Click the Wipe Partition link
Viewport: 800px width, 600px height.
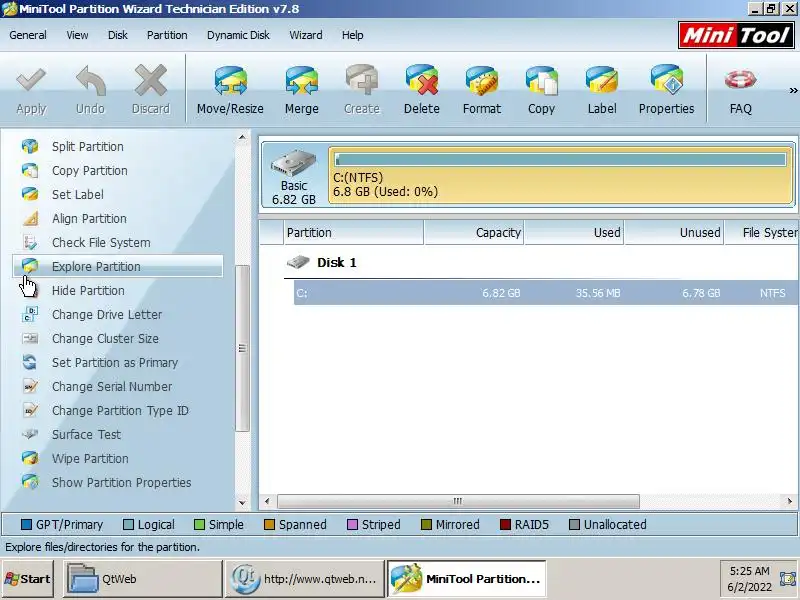click(90, 458)
